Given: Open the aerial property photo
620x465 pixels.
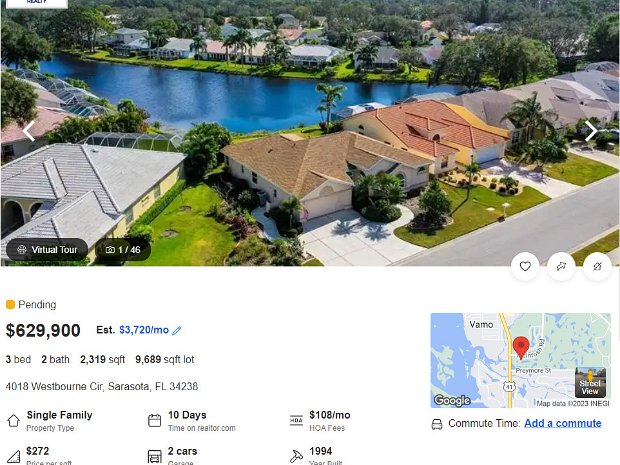Looking at the screenshot, I should tap(310, 133).
